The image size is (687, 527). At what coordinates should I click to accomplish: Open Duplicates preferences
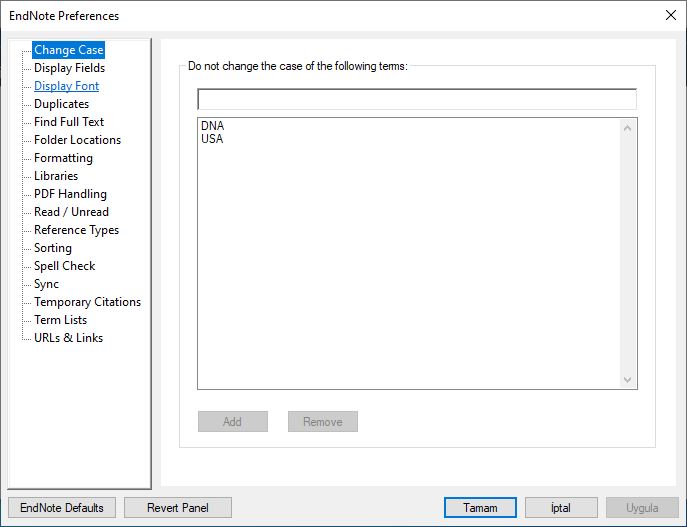point(61,104)
